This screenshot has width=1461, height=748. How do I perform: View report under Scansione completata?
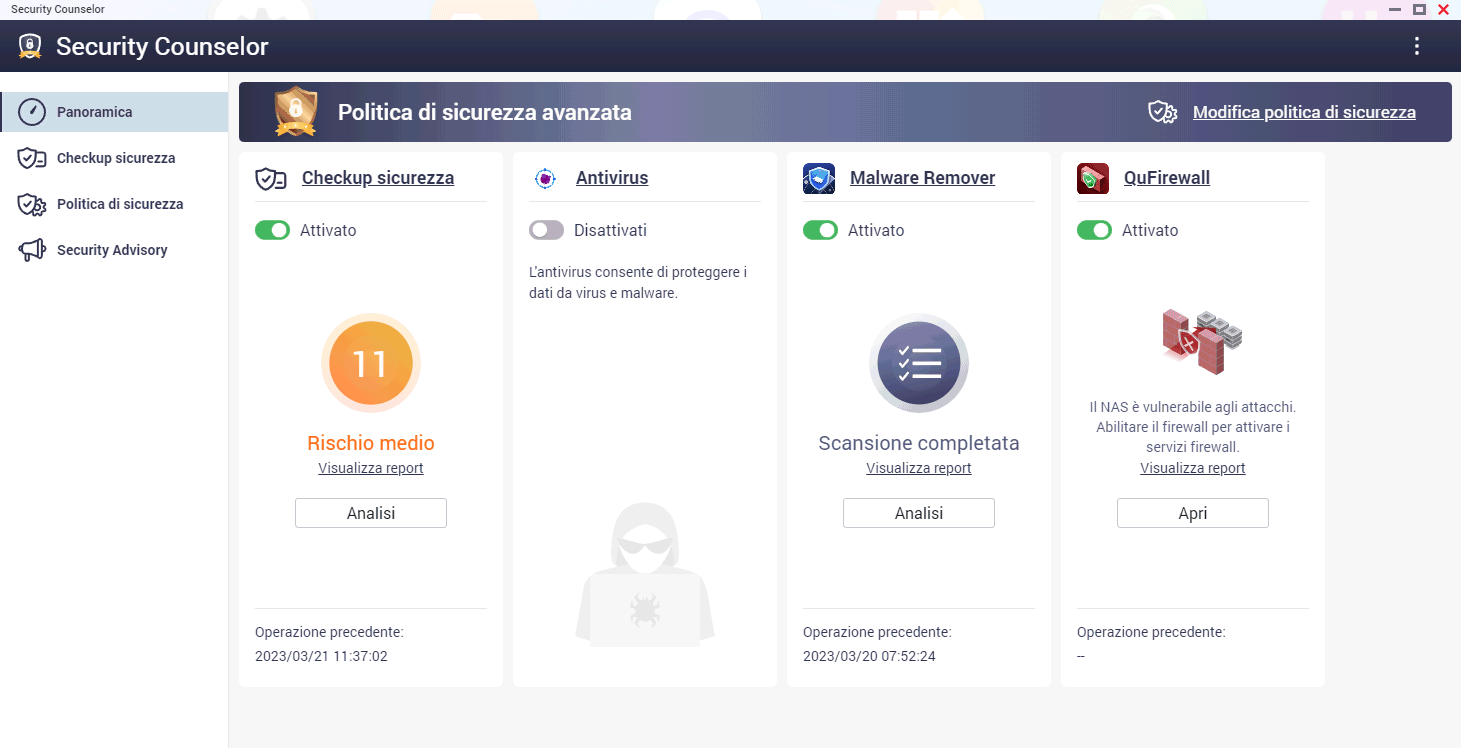point(919,468)
